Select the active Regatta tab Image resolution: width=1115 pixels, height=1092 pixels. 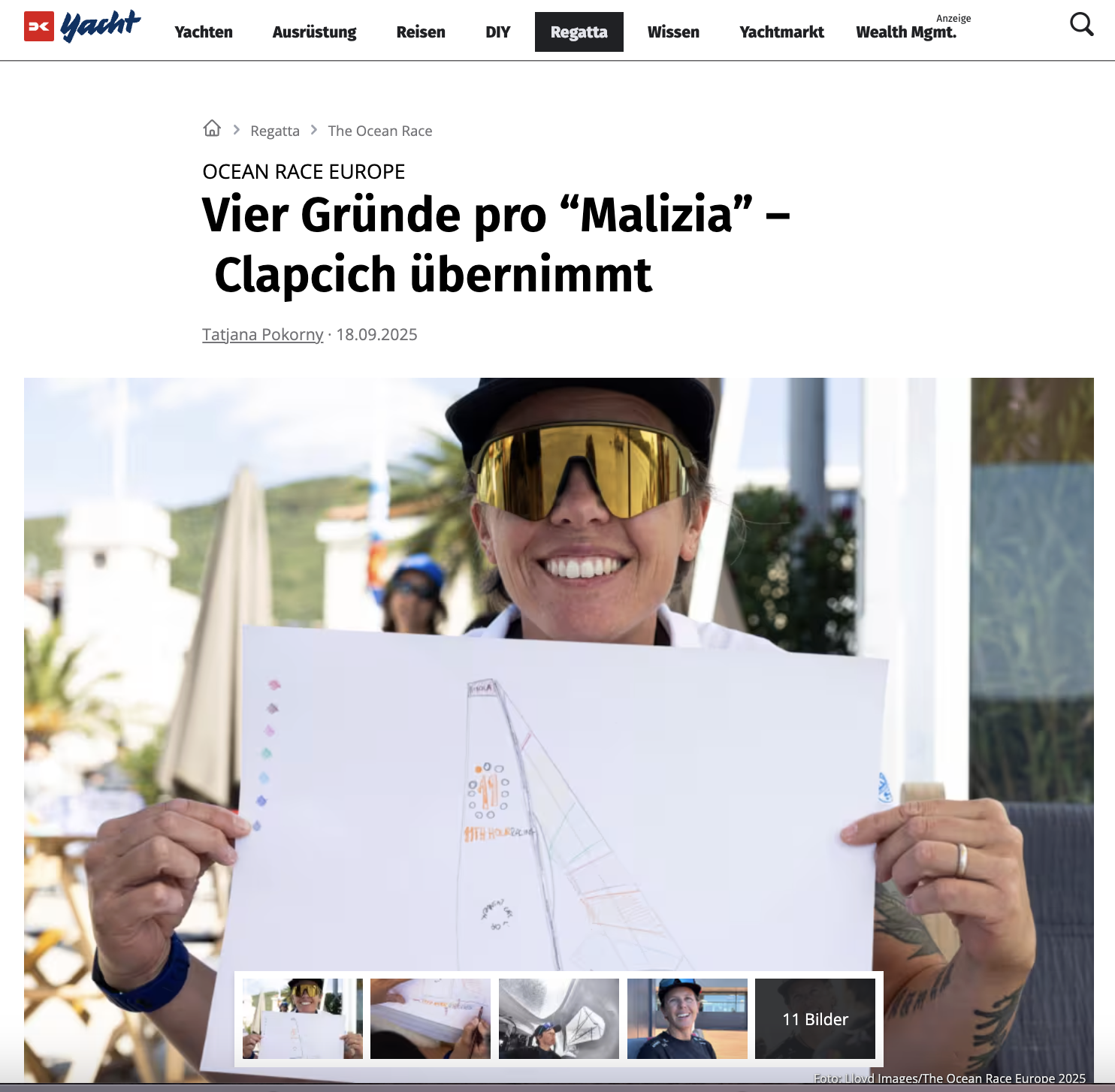(x=579, y=32)
